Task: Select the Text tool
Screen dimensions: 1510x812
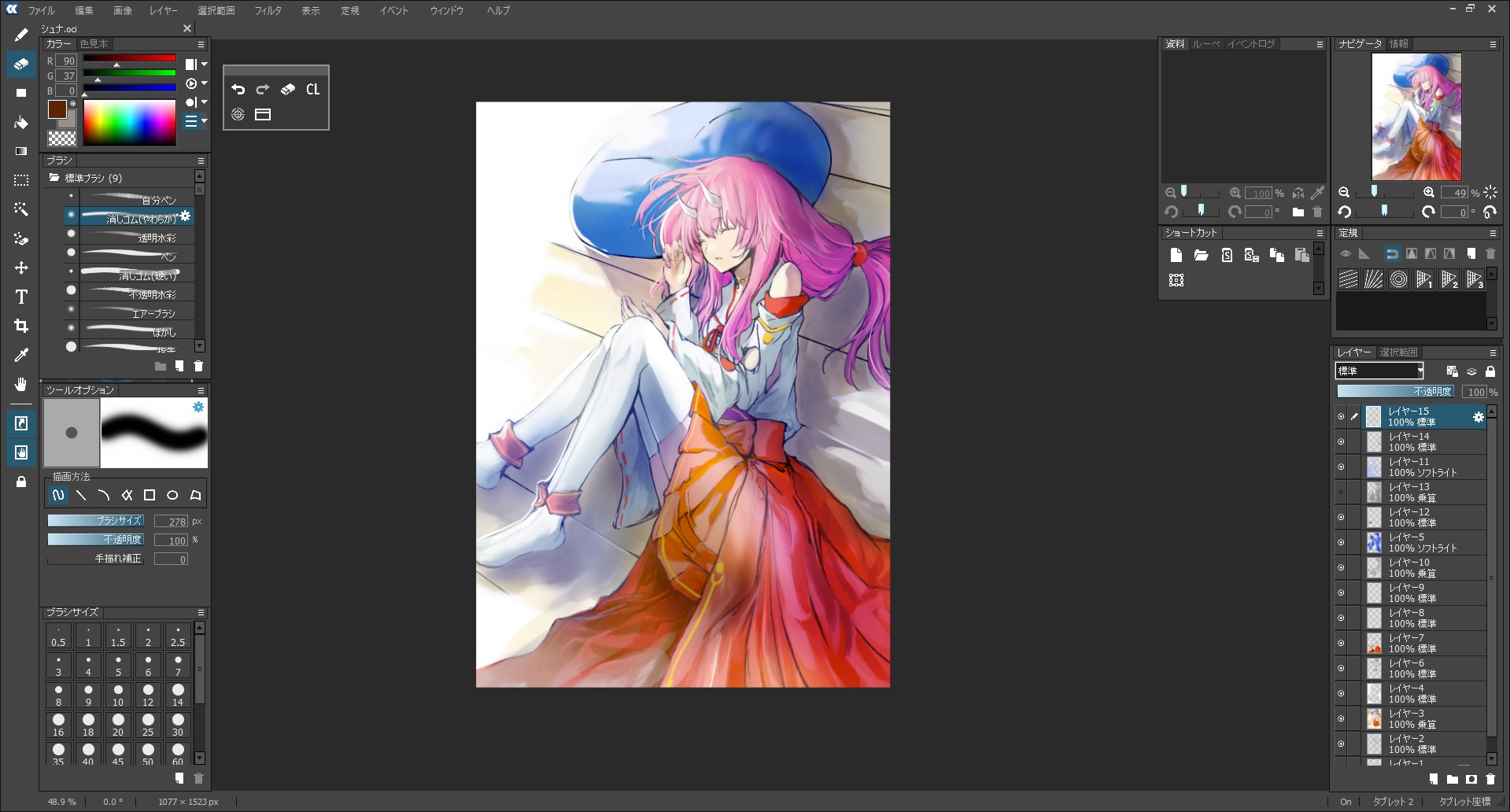Action: 21,297
